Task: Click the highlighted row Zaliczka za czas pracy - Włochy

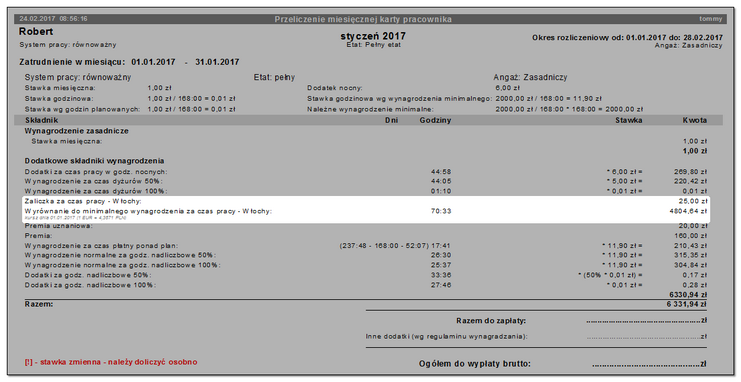Action: [x=366, y=201]
